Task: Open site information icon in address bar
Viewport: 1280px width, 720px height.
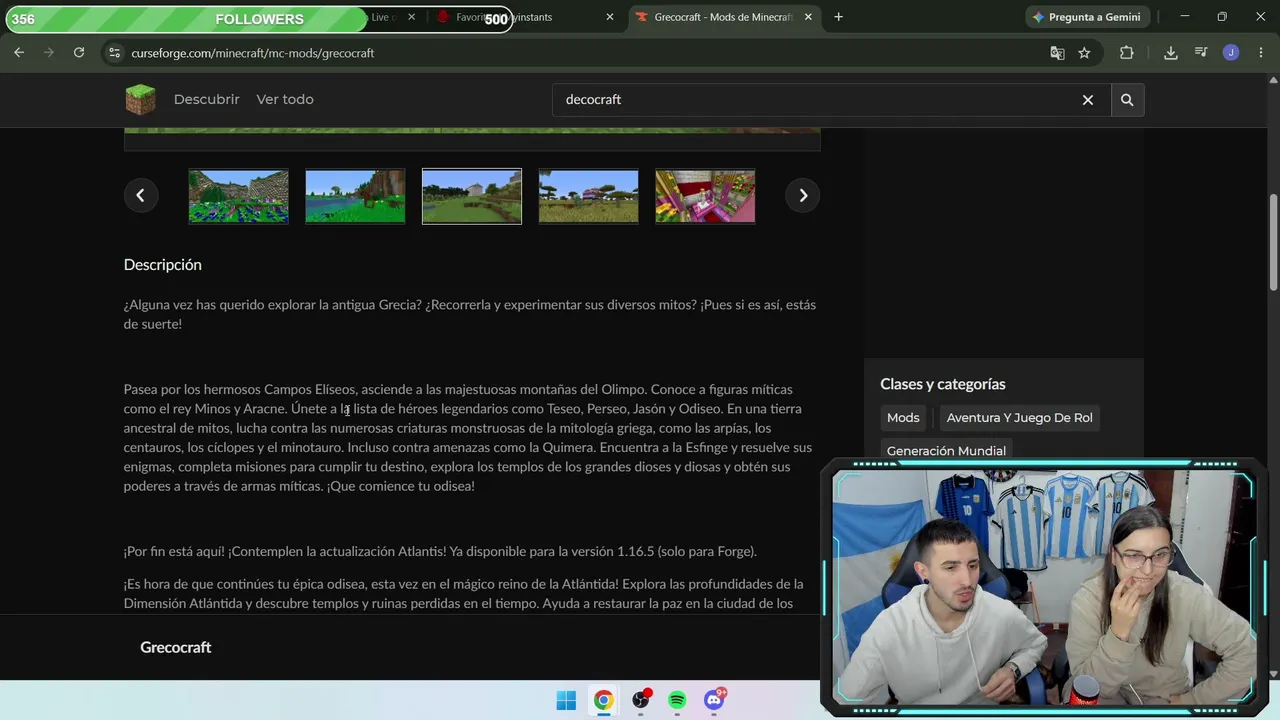Action: tap(114, 53)
